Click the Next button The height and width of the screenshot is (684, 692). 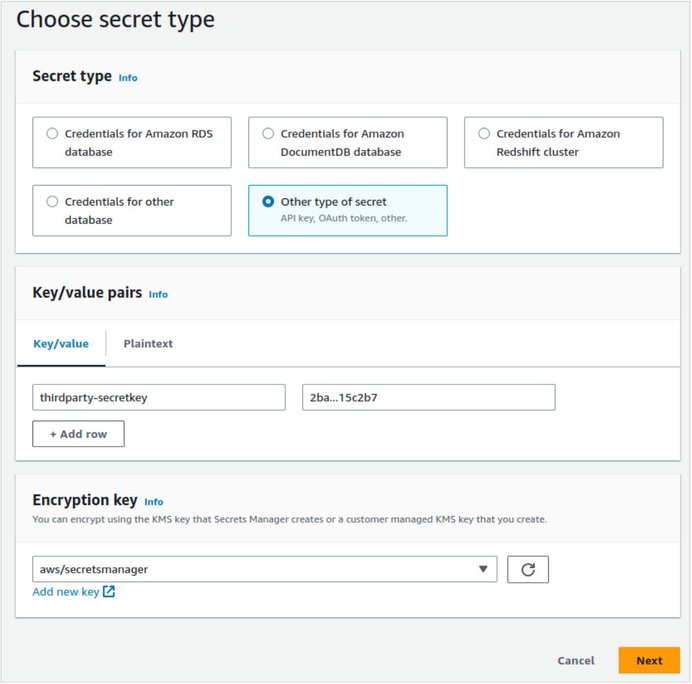click(x=649, y=660)
